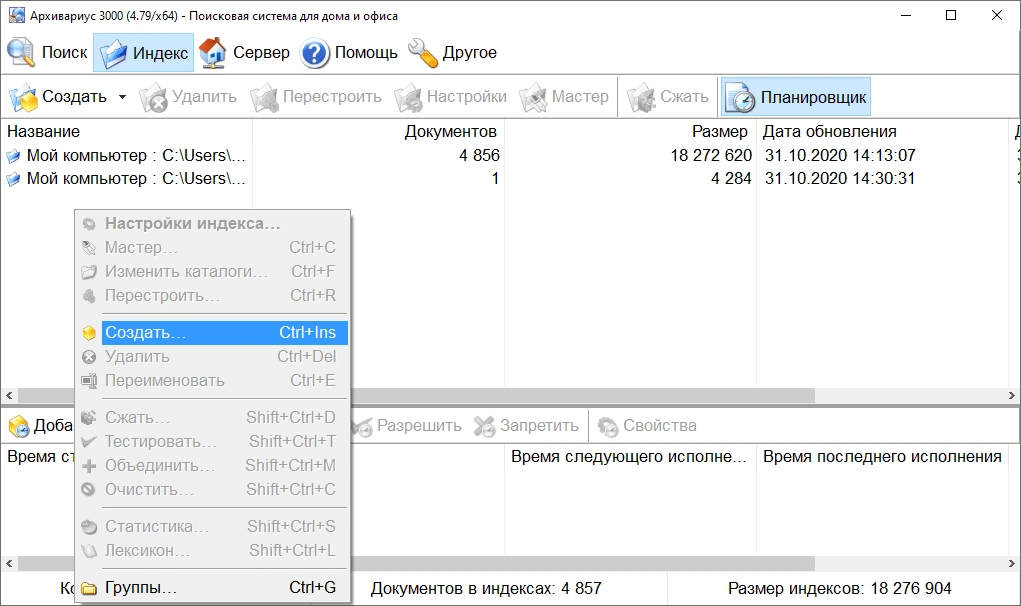
Task: Click the date 31.10.2020 14:30:31
Action: (x=840, y=178)
